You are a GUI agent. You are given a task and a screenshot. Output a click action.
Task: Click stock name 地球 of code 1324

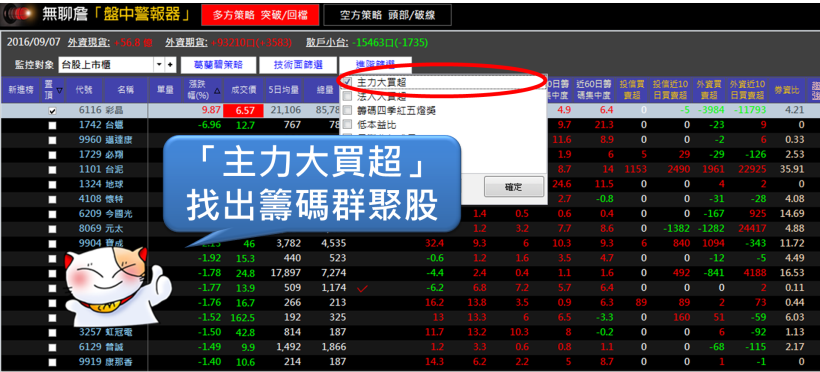[113, 184]
